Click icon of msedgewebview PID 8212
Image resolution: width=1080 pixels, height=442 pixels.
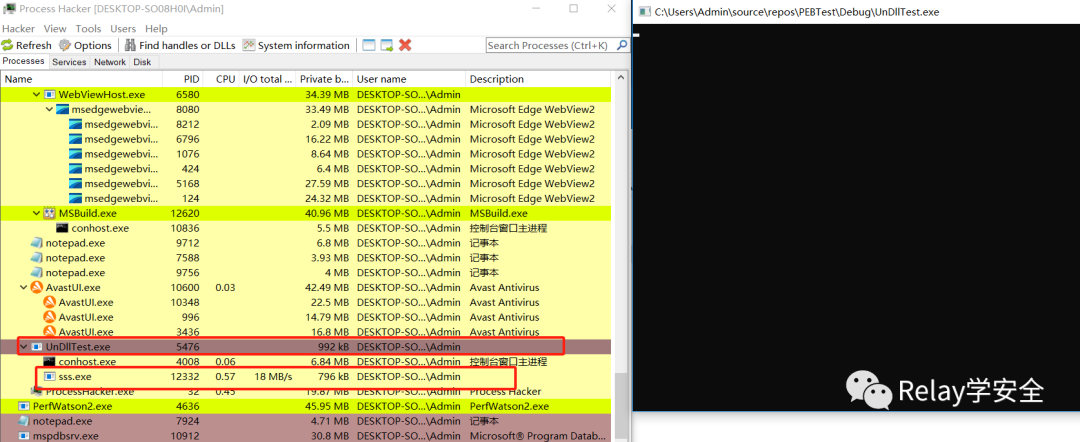75,125
